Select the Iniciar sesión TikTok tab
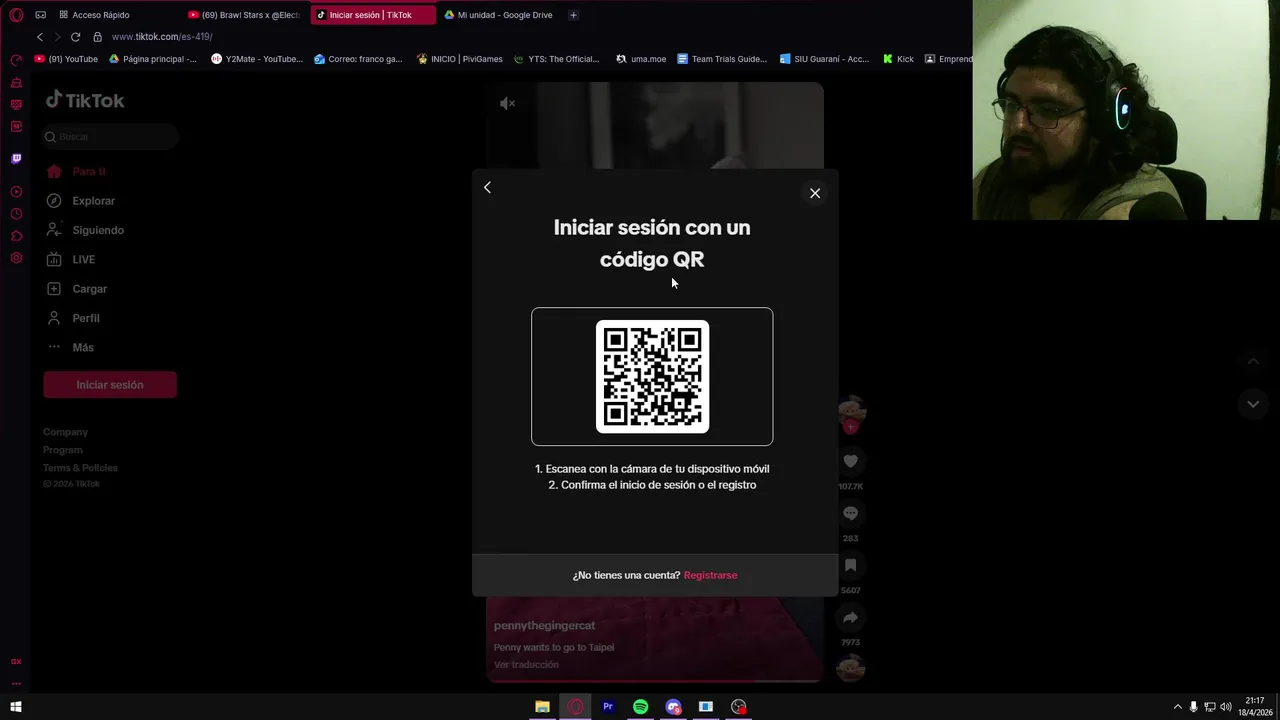1280x720 pixels. [x=372, y=15]
